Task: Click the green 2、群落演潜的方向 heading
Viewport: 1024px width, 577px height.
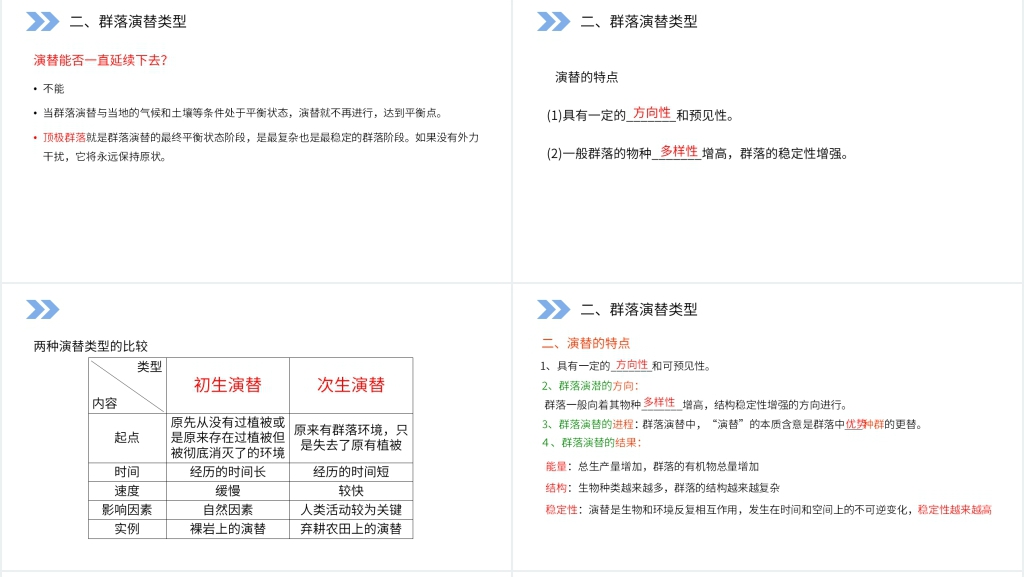Action: (590, 385)
